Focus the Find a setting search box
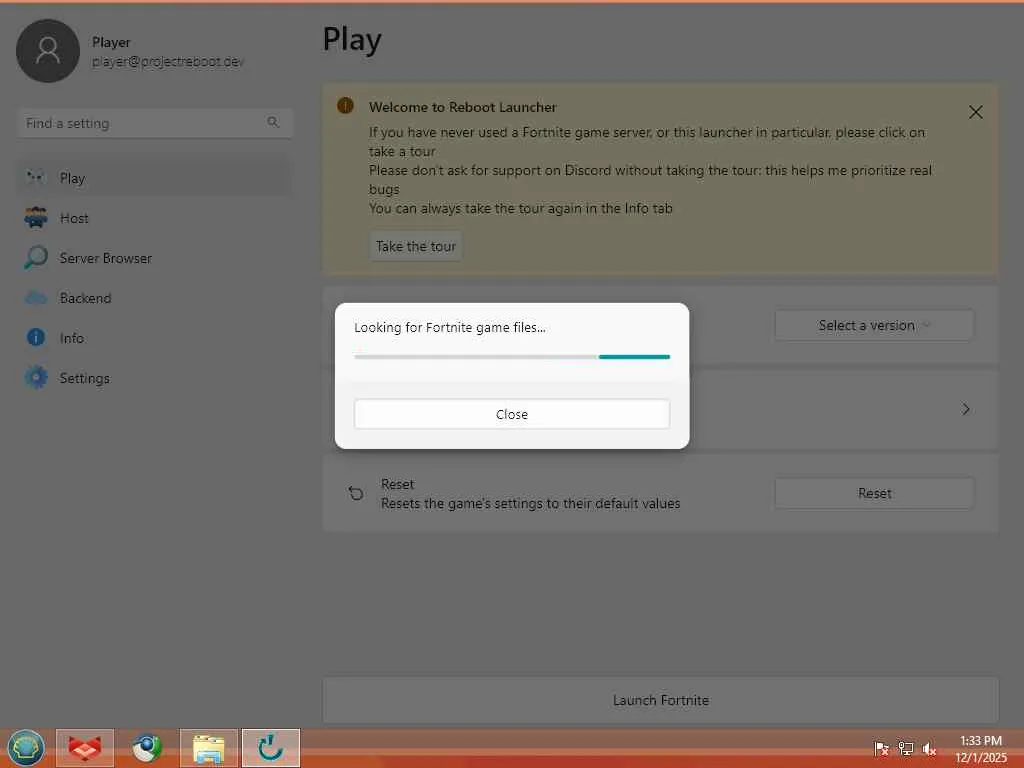 coord(155,123)
